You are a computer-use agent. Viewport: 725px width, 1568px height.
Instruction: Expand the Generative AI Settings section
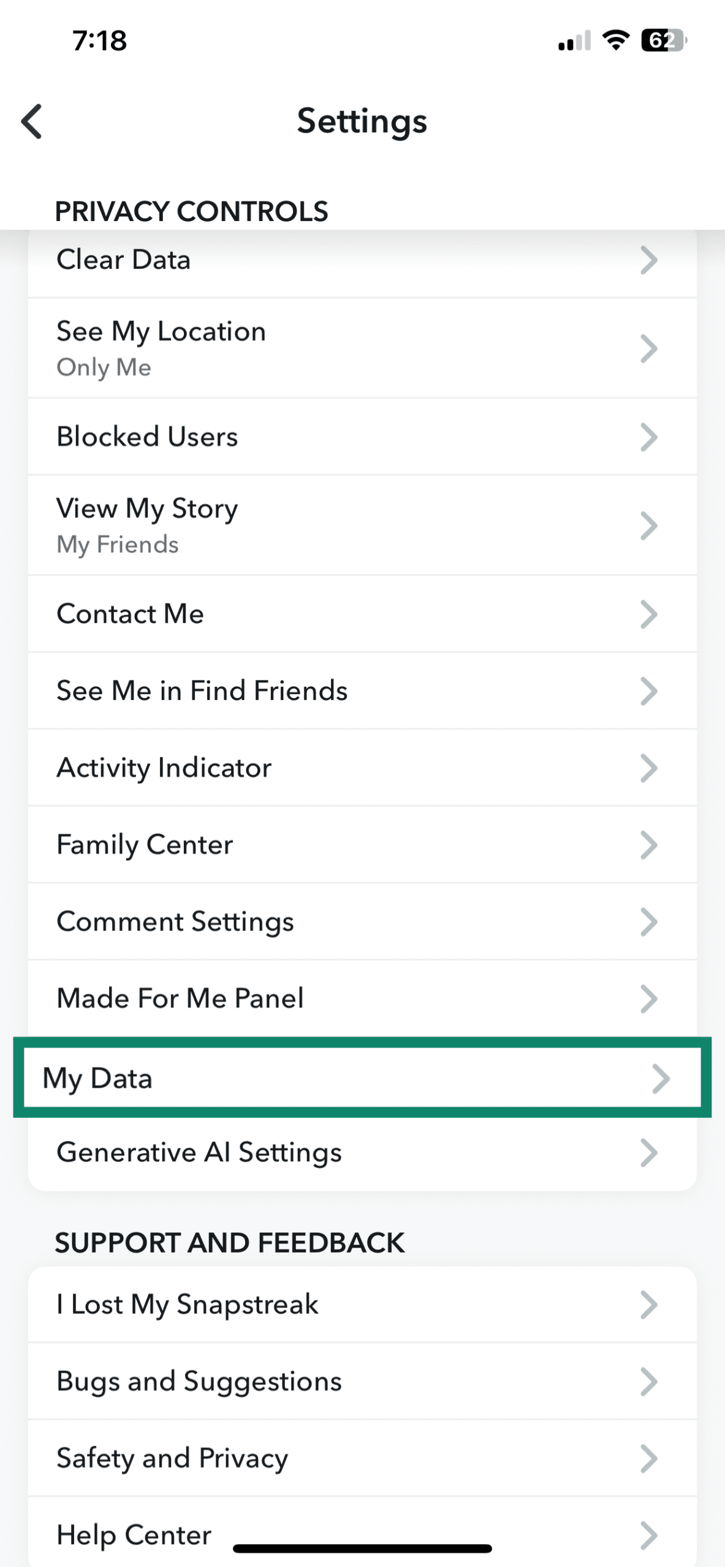point(362,1152)
